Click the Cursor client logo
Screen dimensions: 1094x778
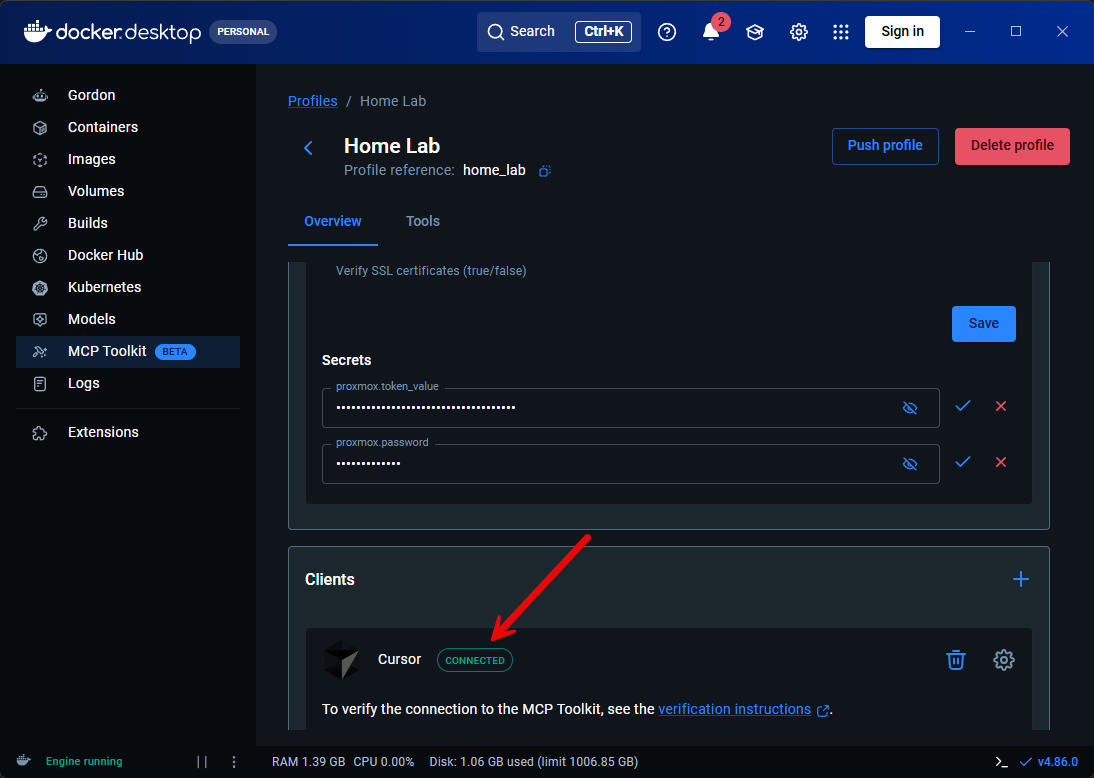click(342, 660)
